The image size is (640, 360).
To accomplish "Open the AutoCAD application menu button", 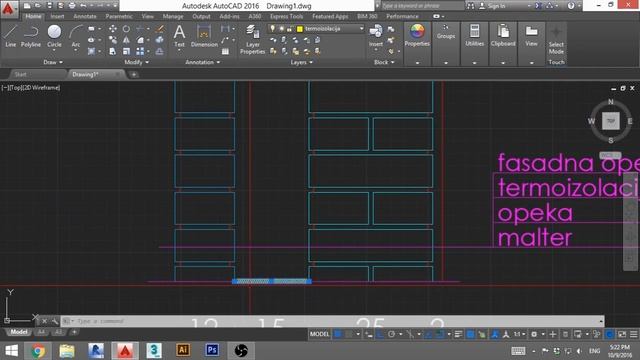I will click(9, 9).
